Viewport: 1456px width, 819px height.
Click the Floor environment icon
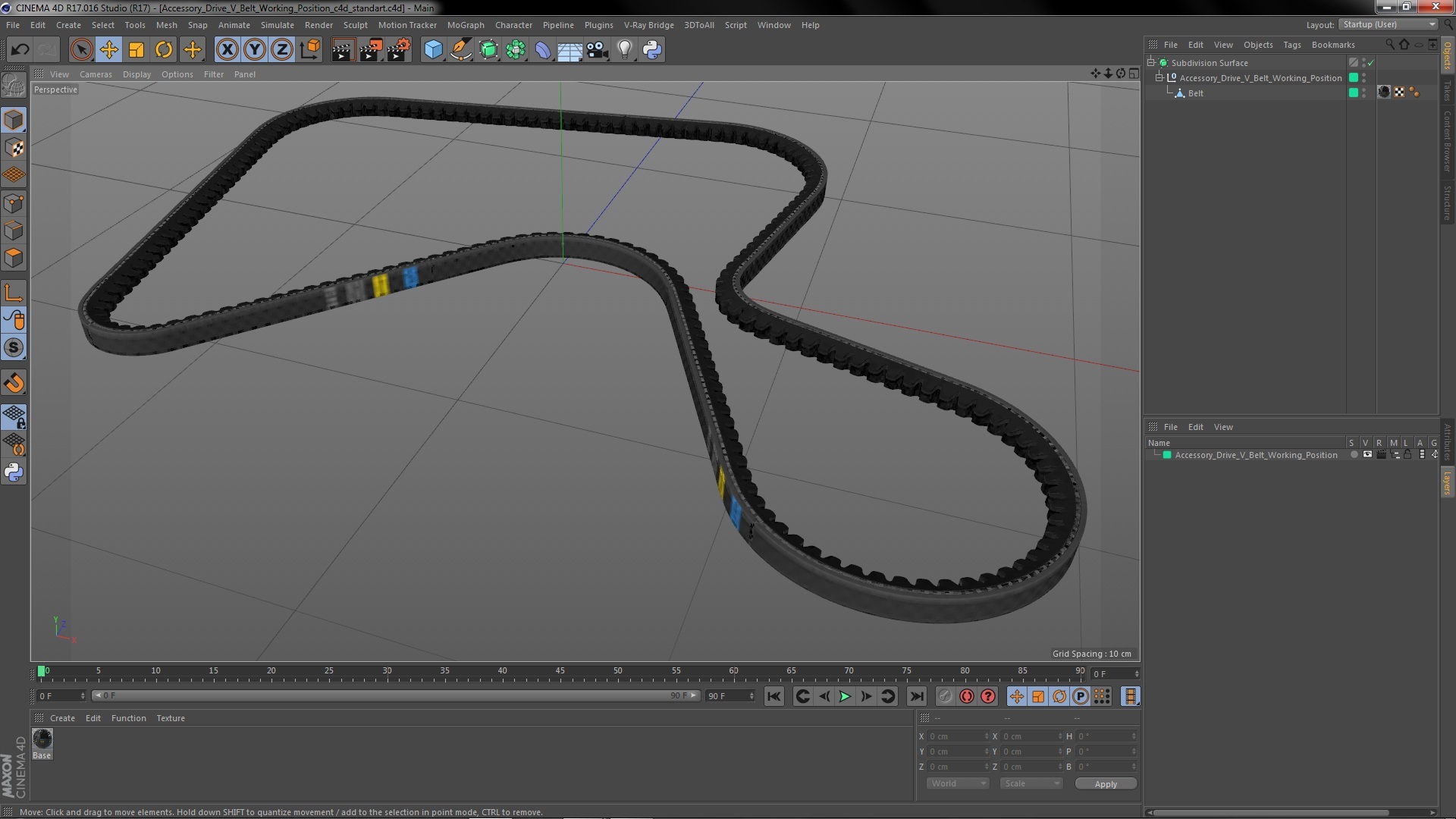coord(570,50)
